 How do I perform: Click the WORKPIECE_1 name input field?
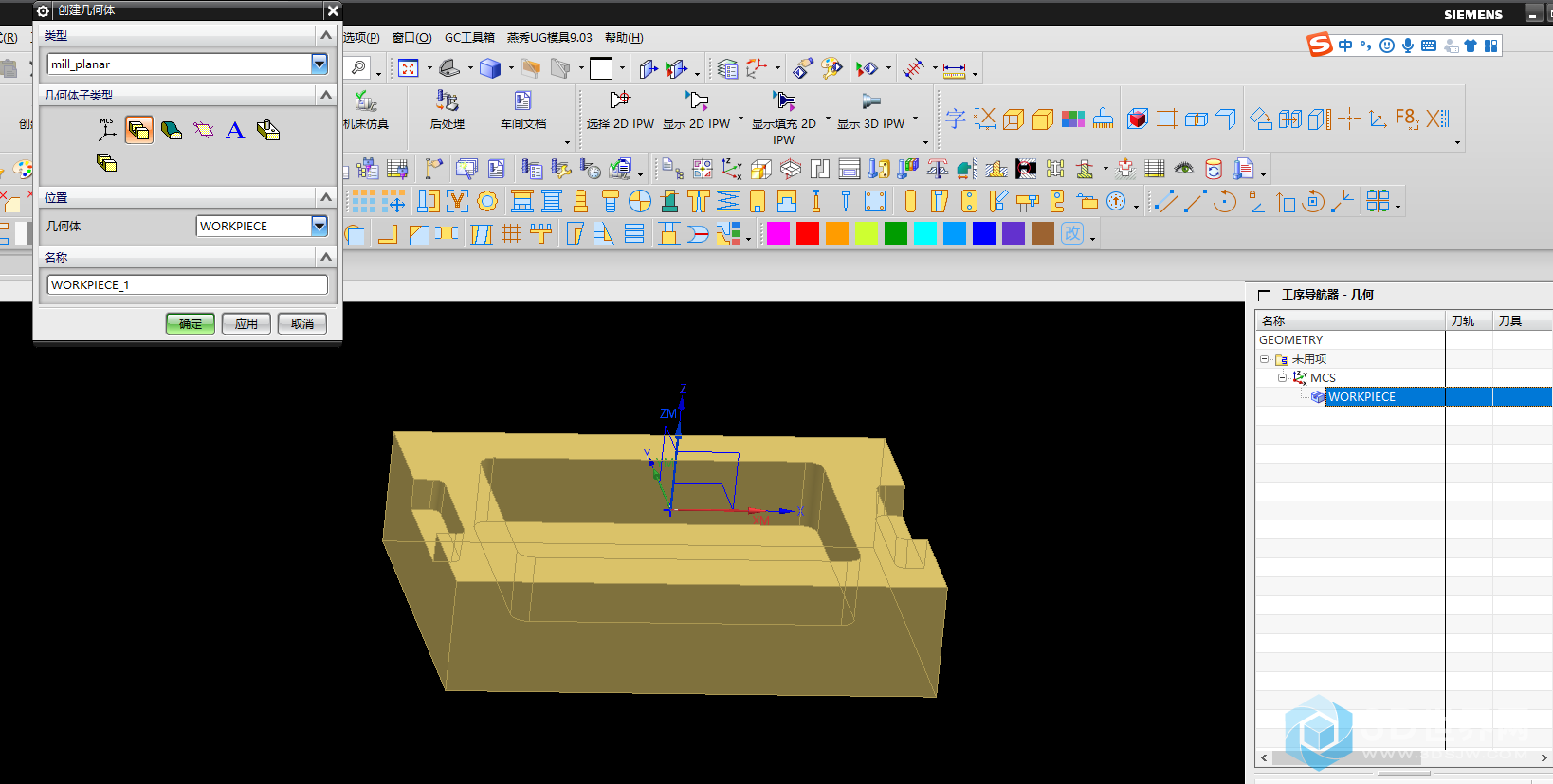188,284
